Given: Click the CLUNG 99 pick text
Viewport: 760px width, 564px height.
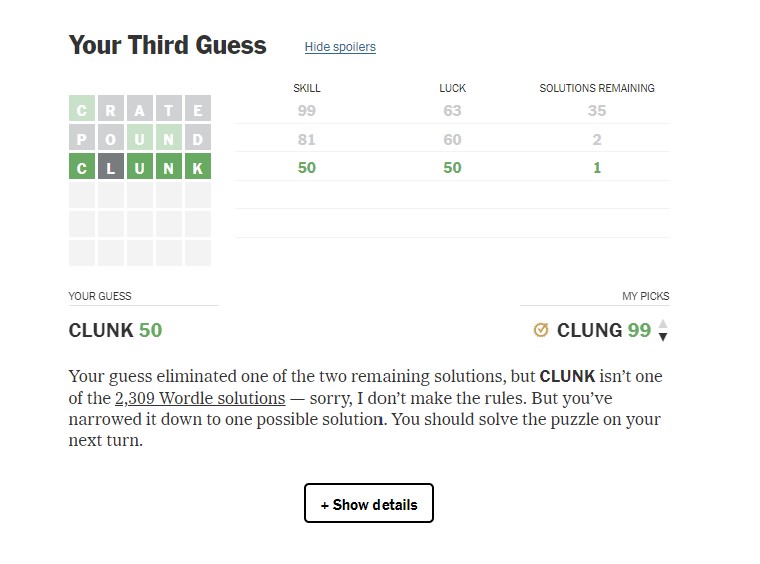Looking at the screenshot, I should tap(603, 331).
